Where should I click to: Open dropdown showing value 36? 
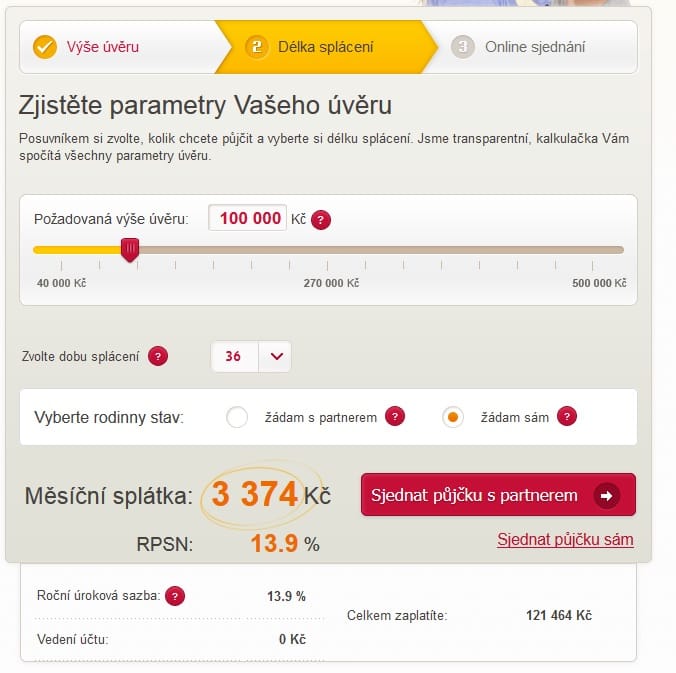pyautogui.click(x=251, y=356)
